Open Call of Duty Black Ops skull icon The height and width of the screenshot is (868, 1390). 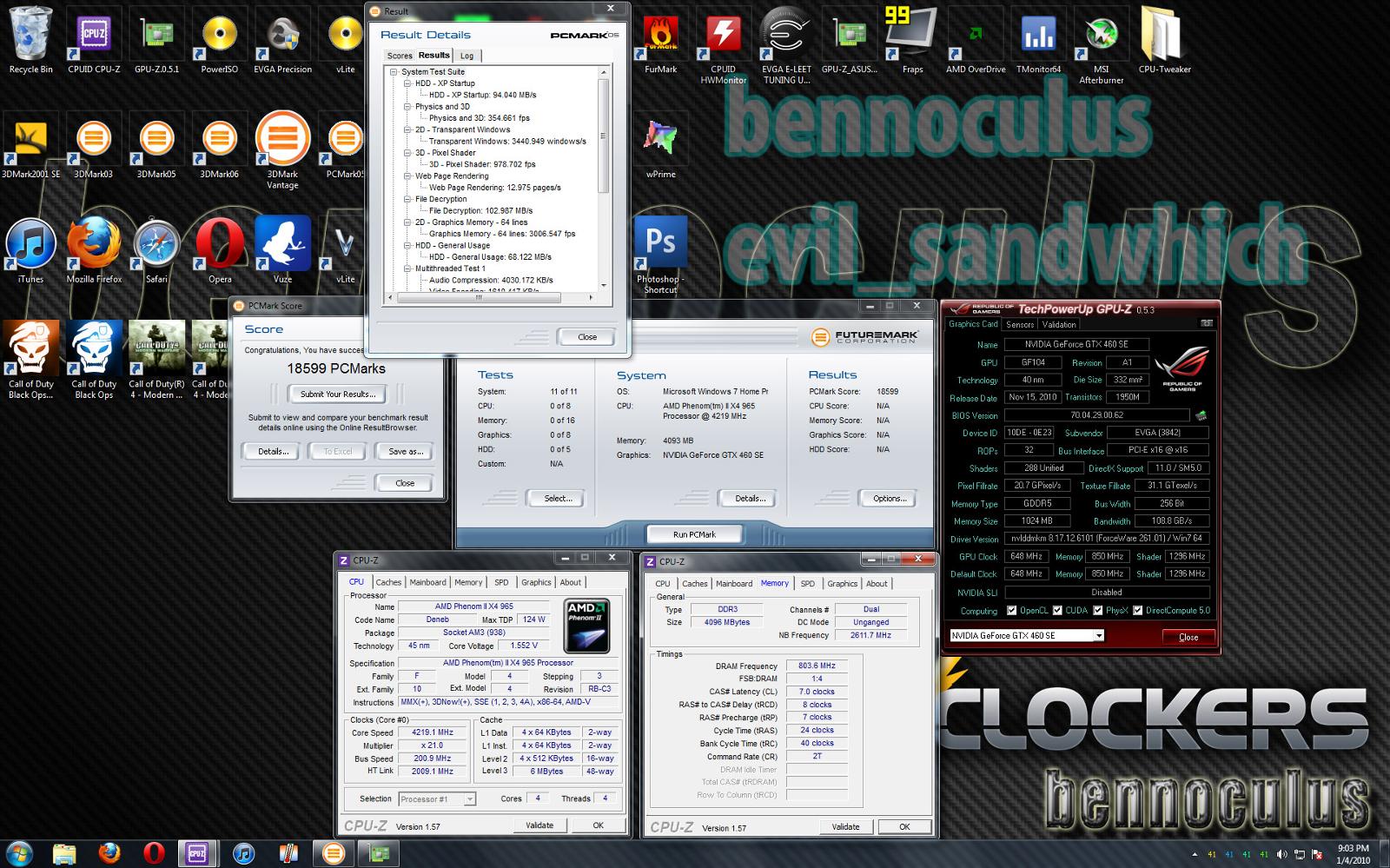tap(31, 361)
